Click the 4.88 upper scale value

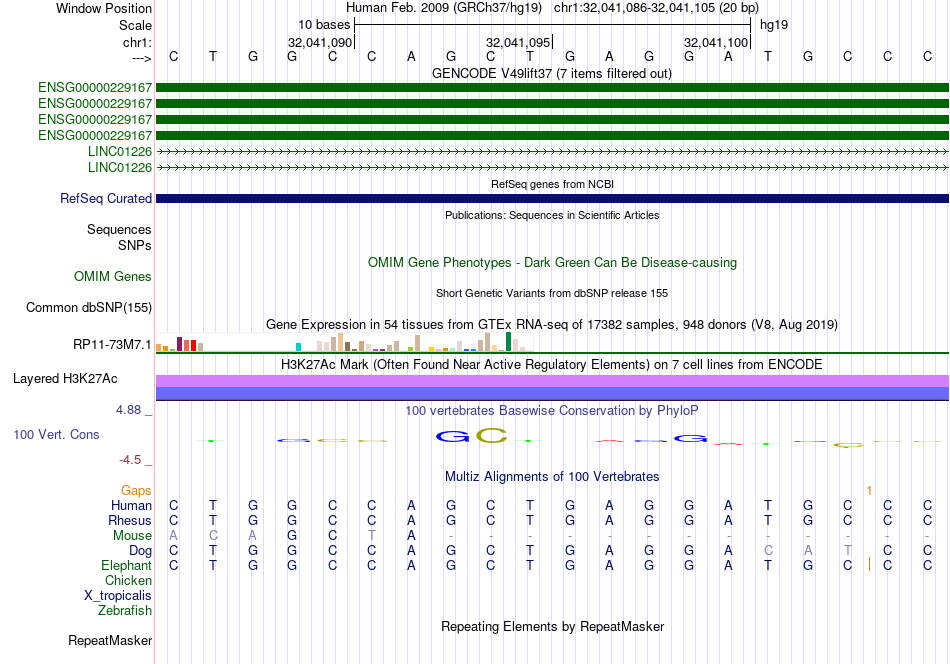coord(128,410)
